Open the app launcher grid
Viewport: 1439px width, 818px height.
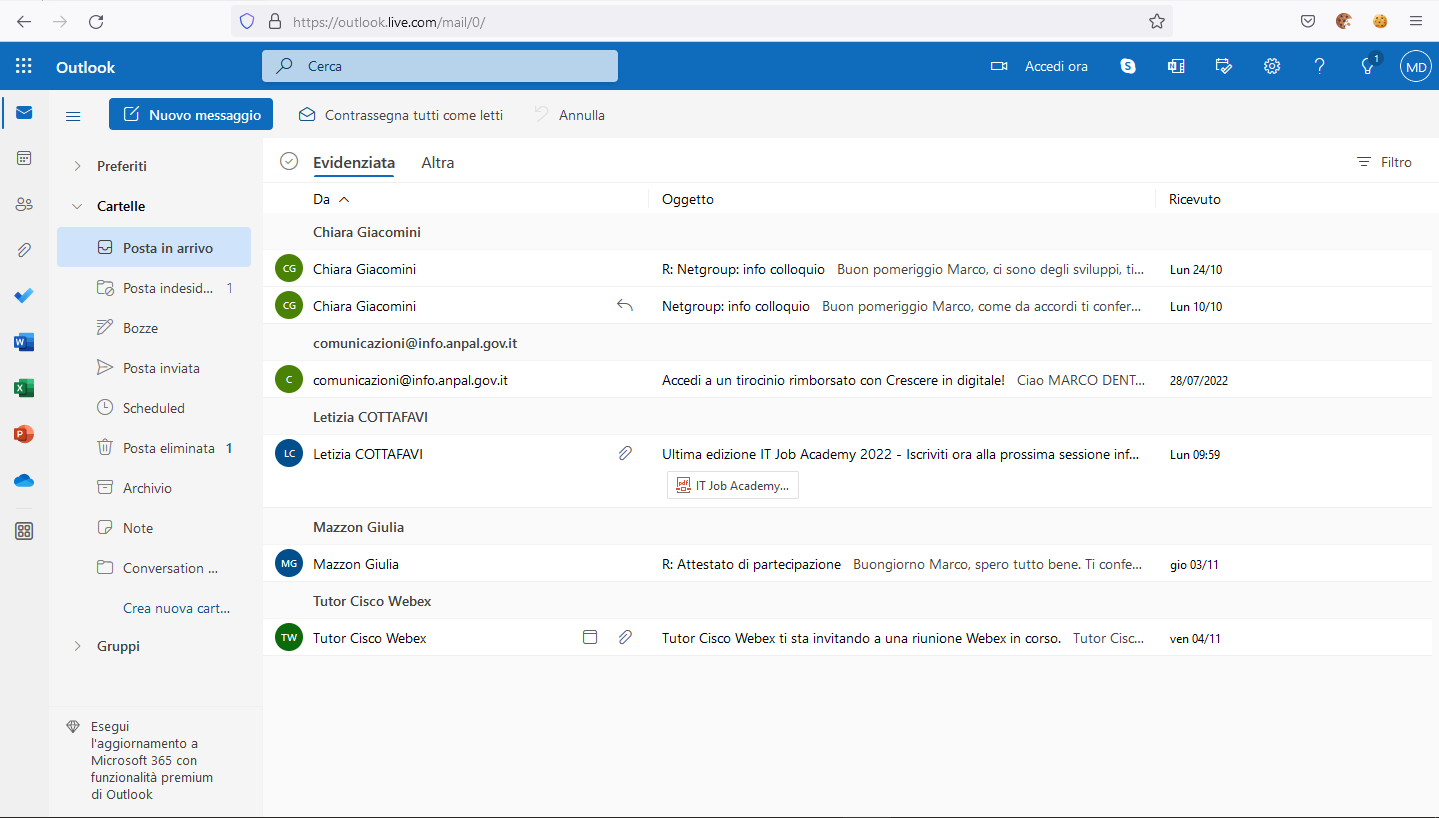point(24,67)
